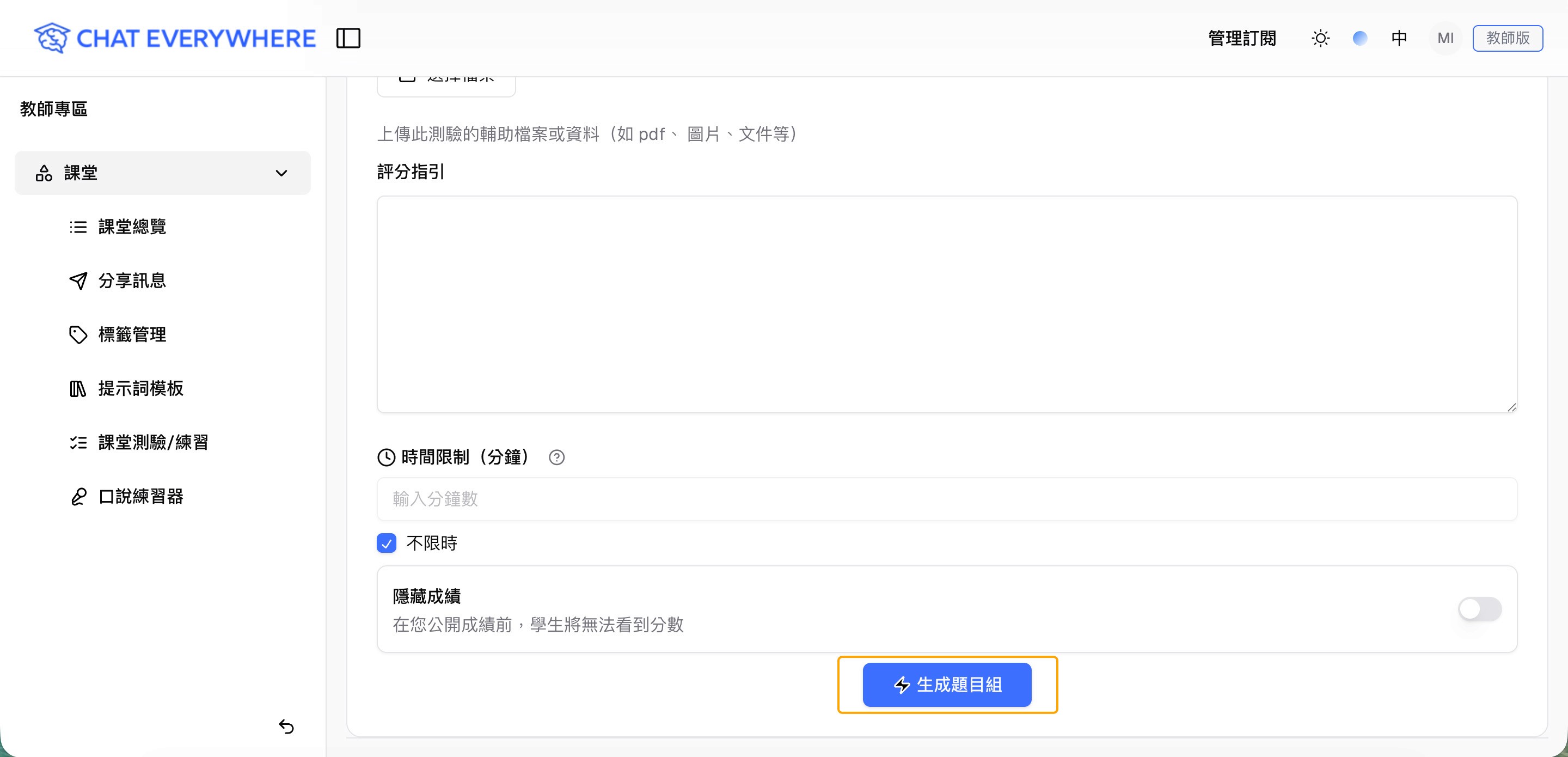Click the sidebar collapse icon

349,38
